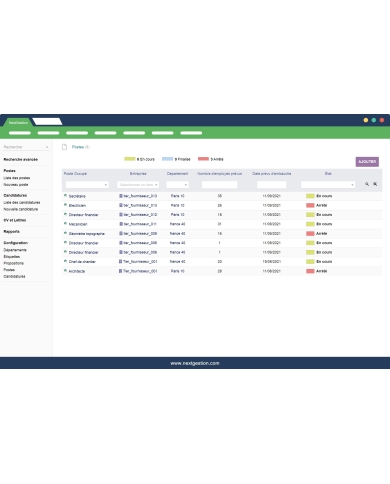Click the icon beside the Electricien row

[x=65, y=205]
